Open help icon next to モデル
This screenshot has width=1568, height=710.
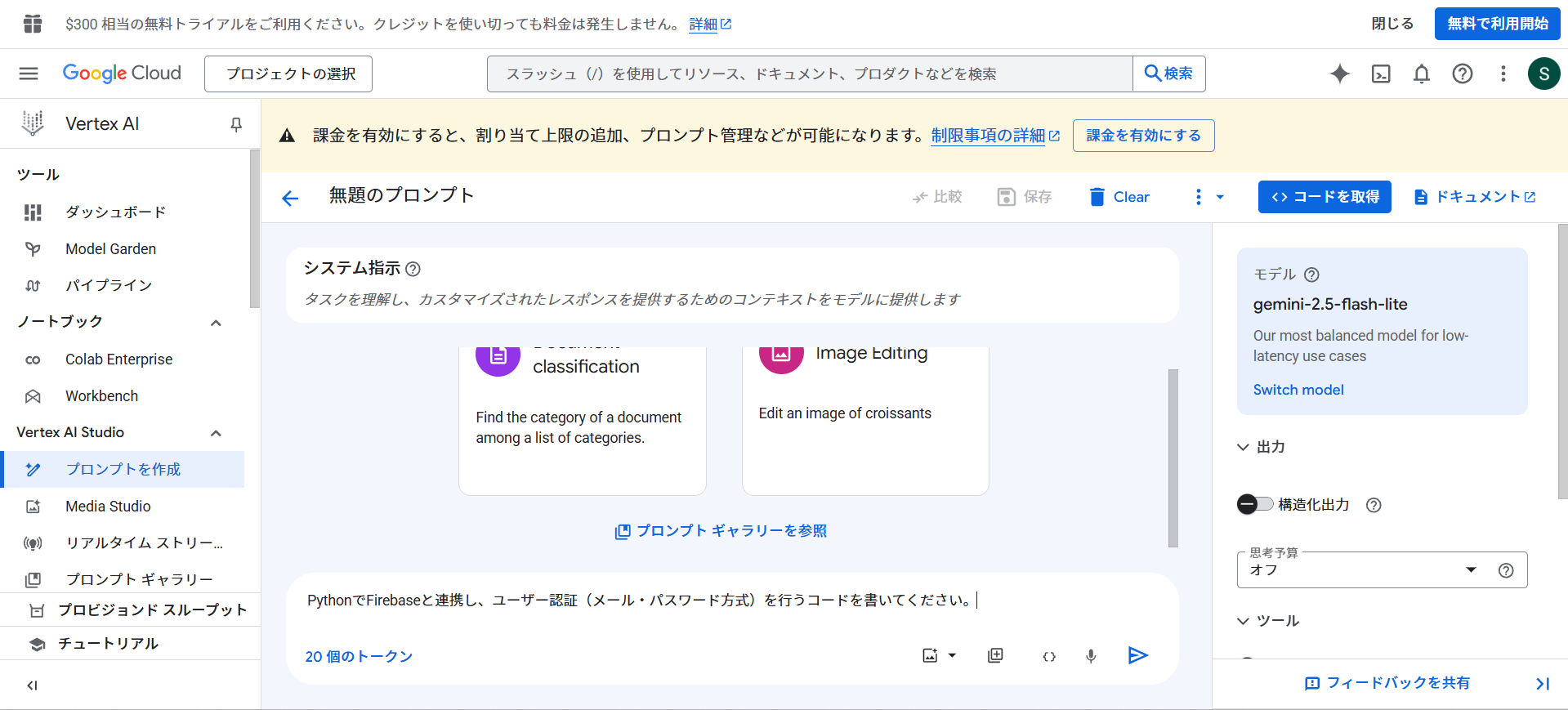1311,275
